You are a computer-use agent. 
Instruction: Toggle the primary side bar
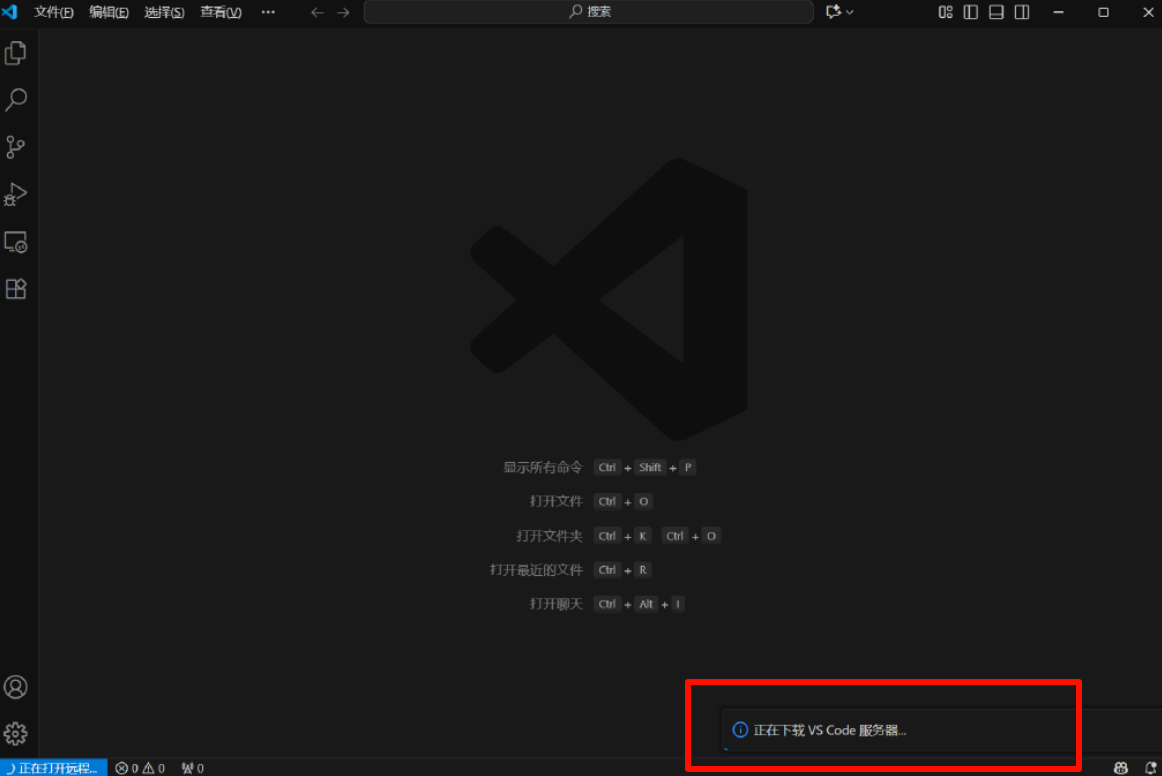point(971,12)
